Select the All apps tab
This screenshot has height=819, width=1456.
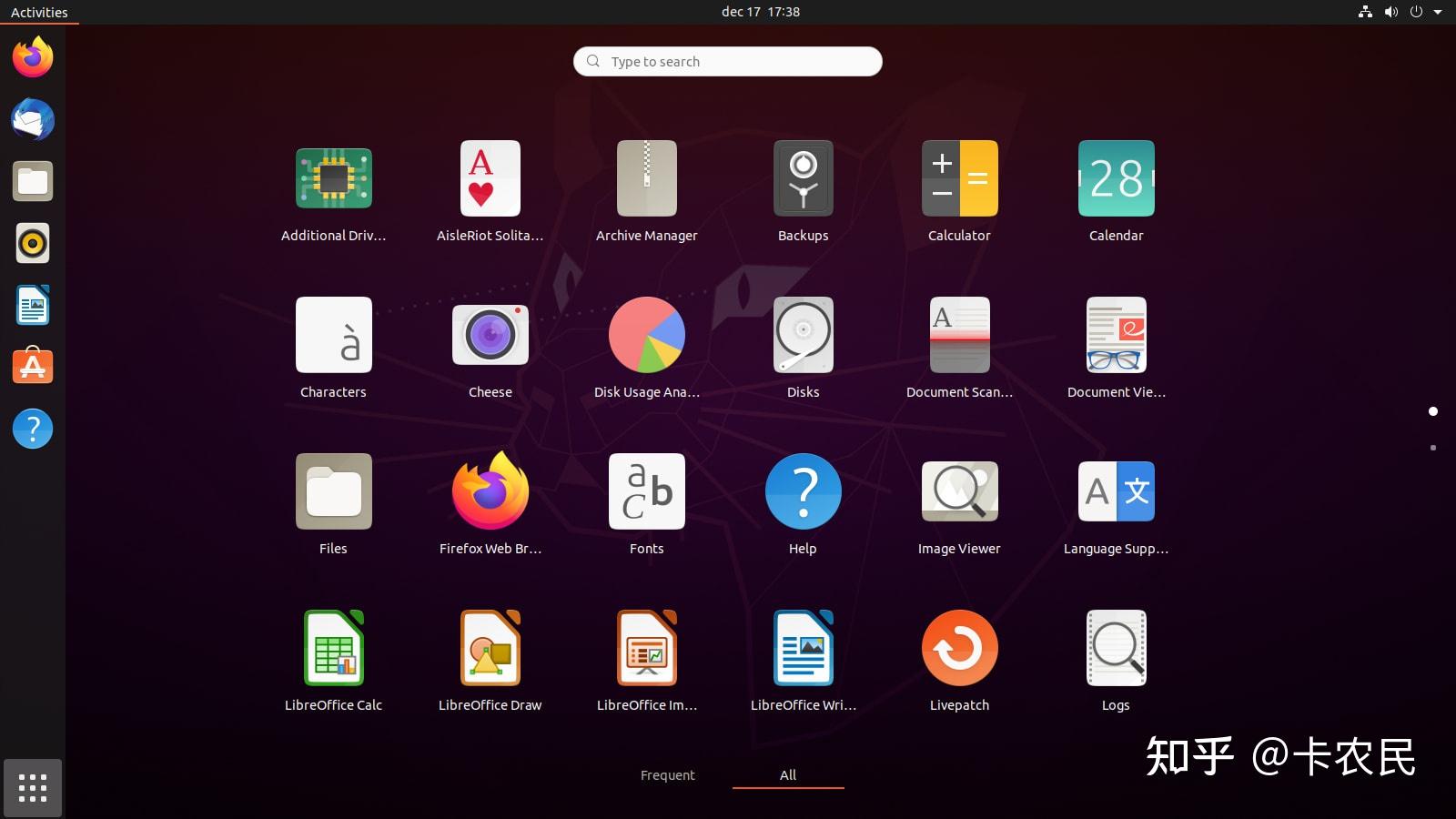788,775
